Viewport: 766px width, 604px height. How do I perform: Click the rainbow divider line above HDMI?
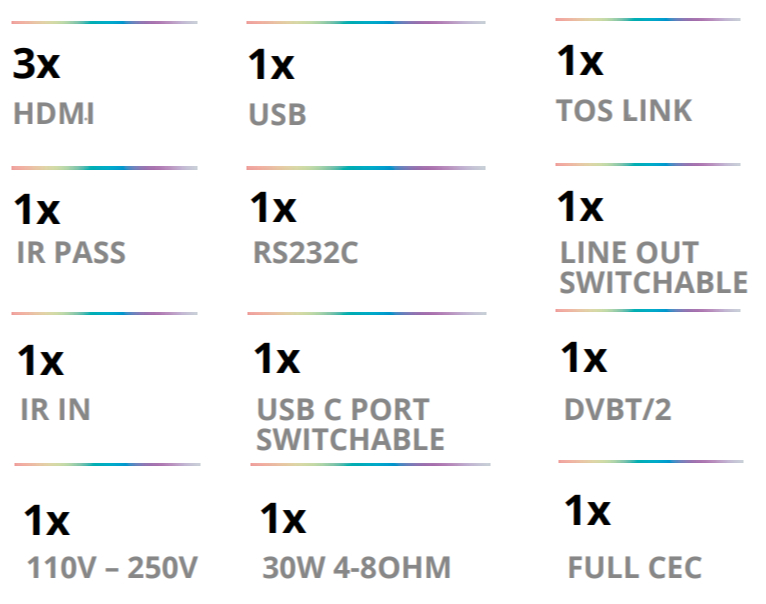[x=105, y=22]
